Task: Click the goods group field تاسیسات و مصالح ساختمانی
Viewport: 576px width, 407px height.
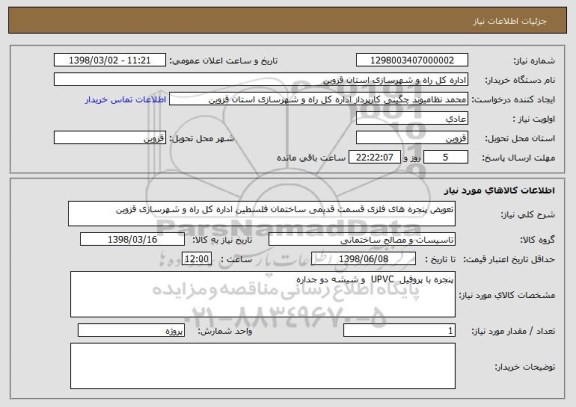Action: [x=362, y=239]
